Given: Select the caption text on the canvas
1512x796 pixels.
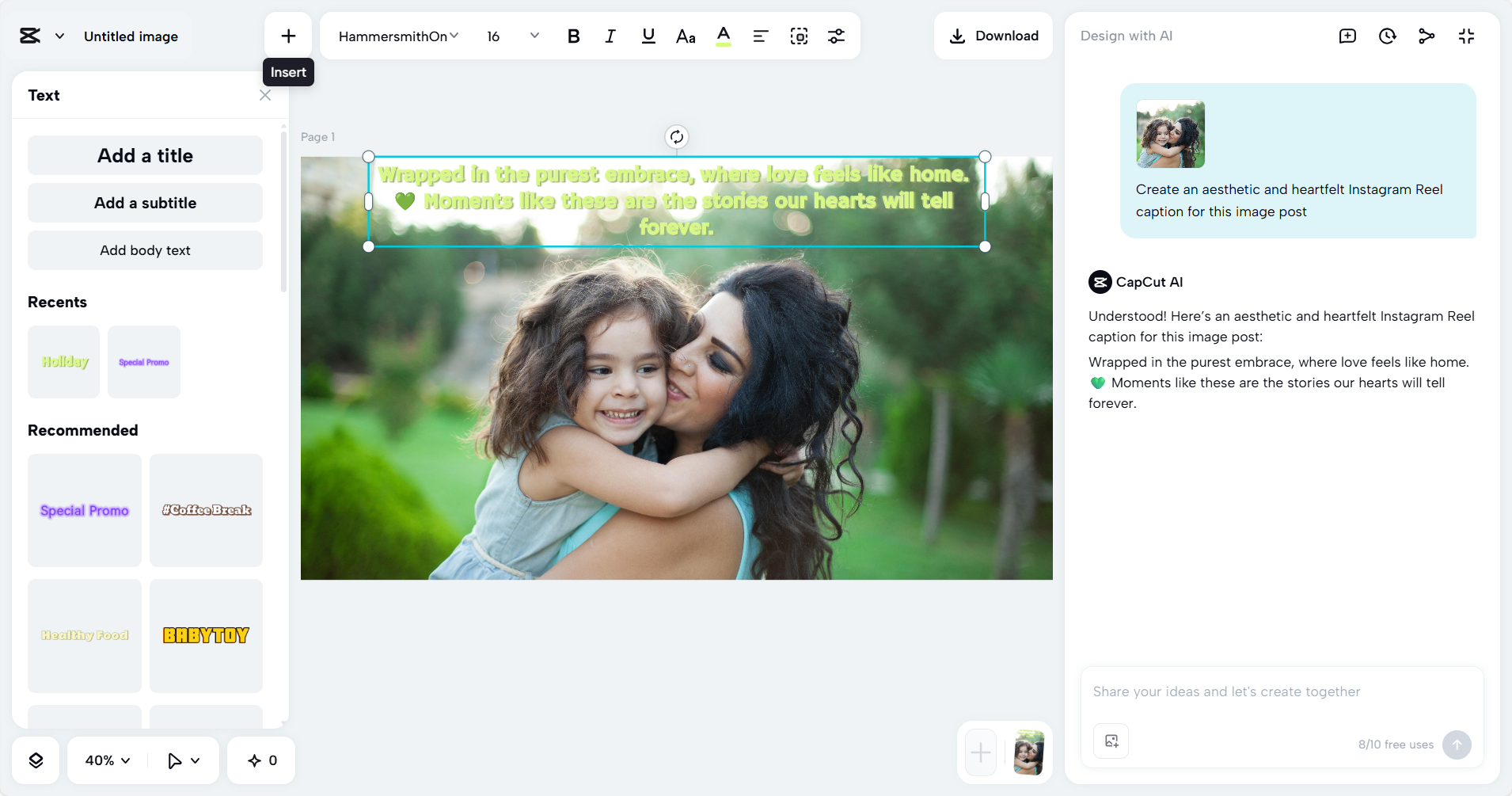Looking at the screenshot, I should click(674, 201).
